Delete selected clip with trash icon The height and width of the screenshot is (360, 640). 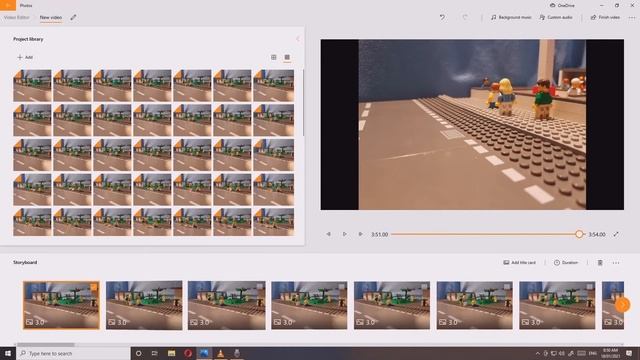(x=600, y=262)
